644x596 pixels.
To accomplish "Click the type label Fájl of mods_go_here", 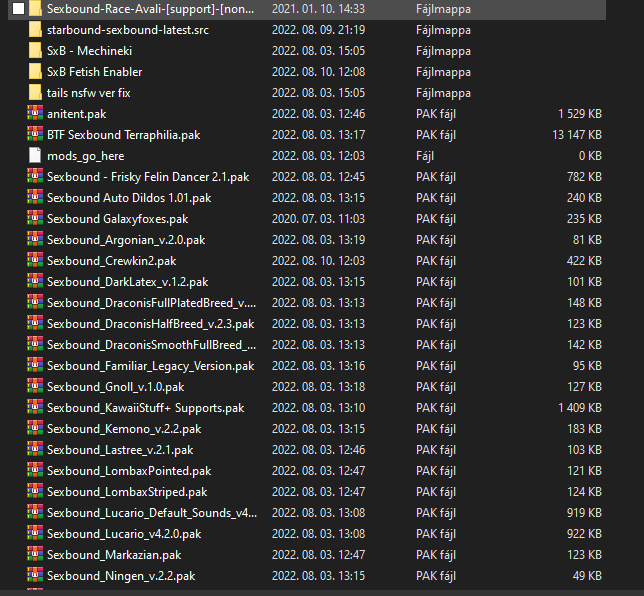I will click(425, 156).
